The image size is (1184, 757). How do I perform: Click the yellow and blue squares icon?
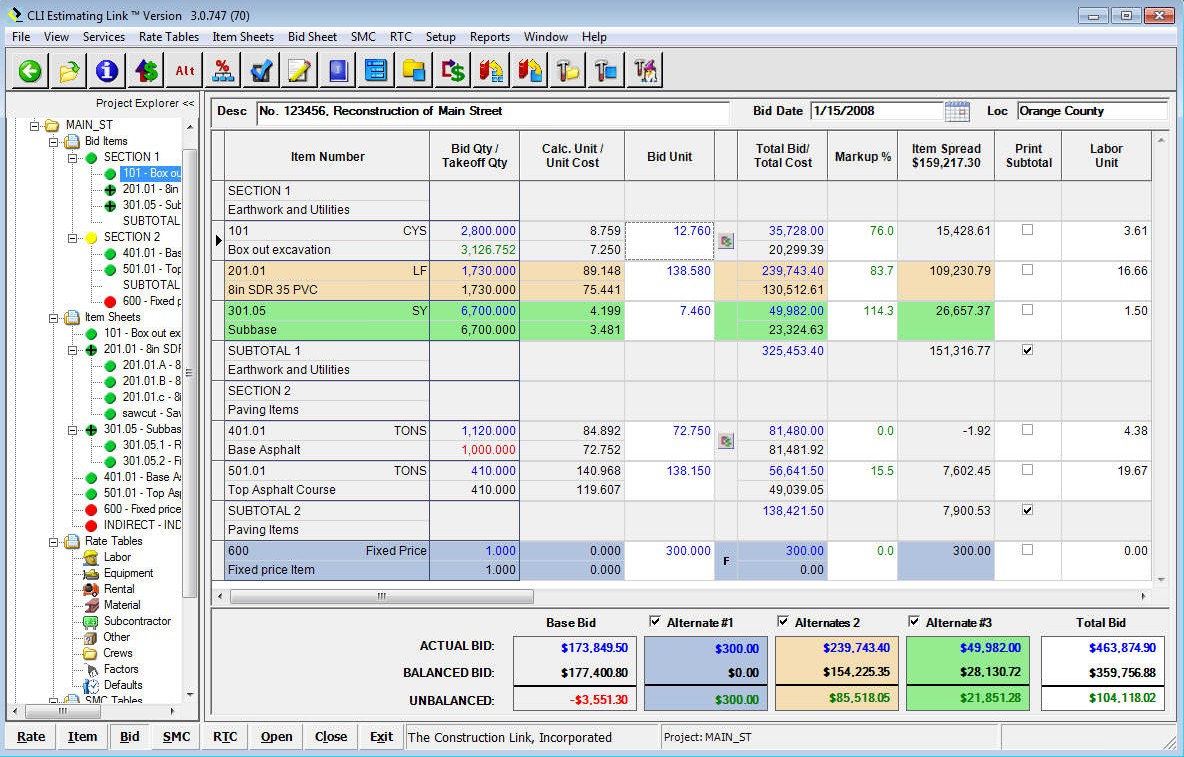coord(415,71)
